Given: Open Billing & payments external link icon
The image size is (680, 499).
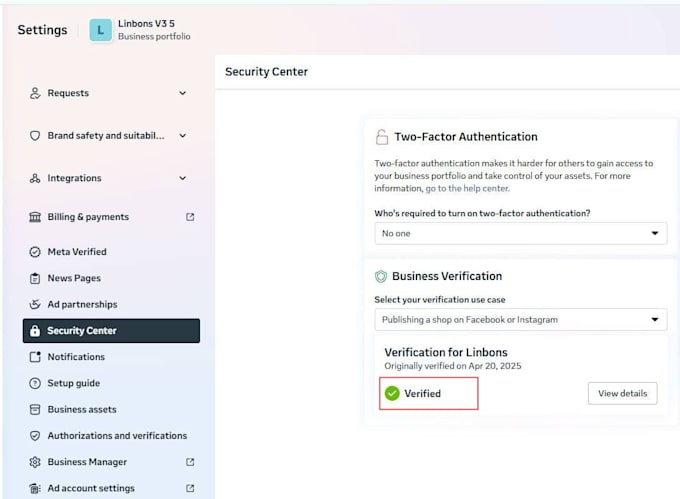Looking at the screenshot, I should point(190,217).
